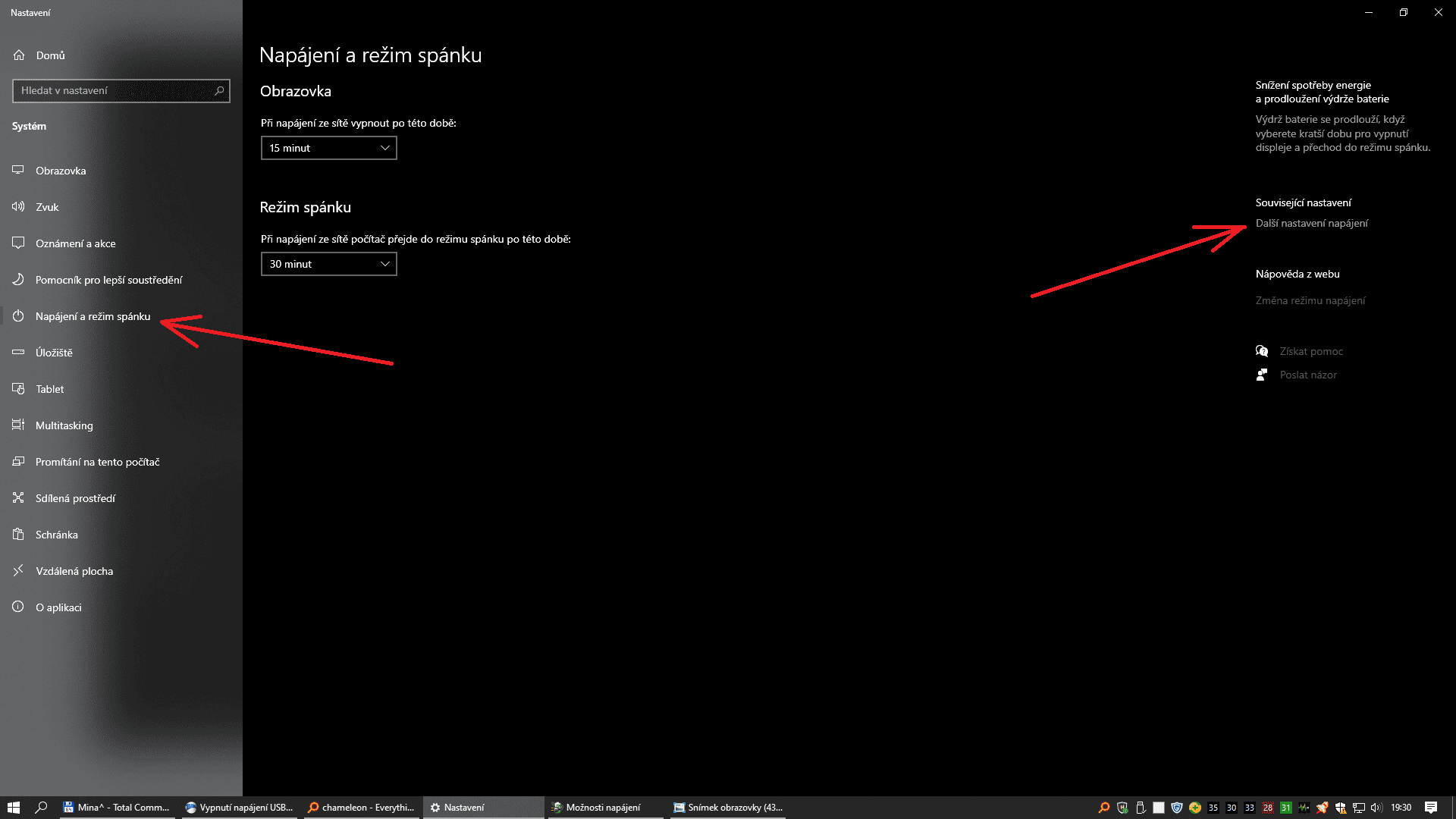Open the screen-off time dropdown (15 minut)
Screen dimensions: 1456x819
point(328,148)
